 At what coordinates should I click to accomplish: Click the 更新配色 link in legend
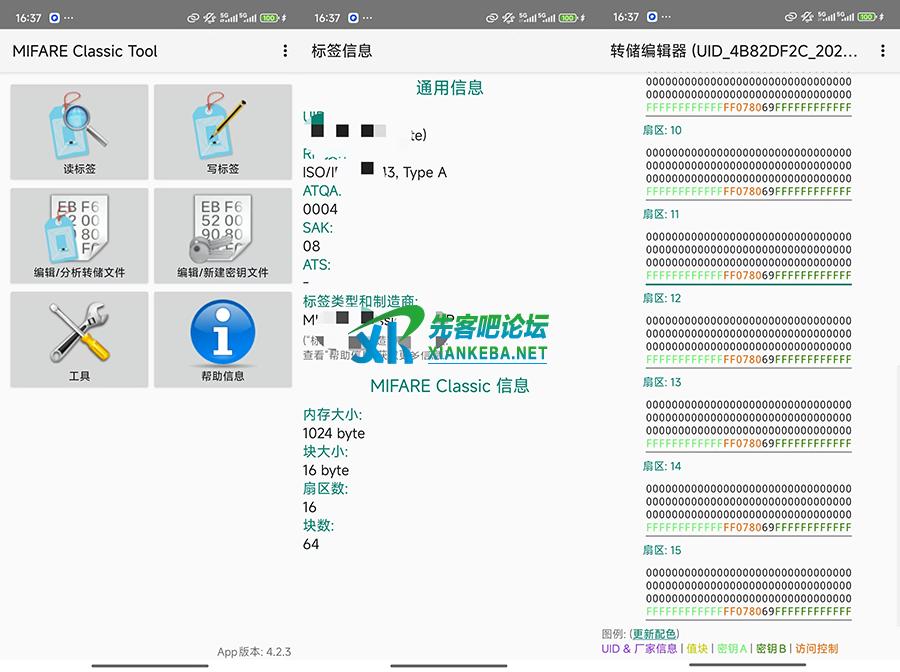pos(654,634)
